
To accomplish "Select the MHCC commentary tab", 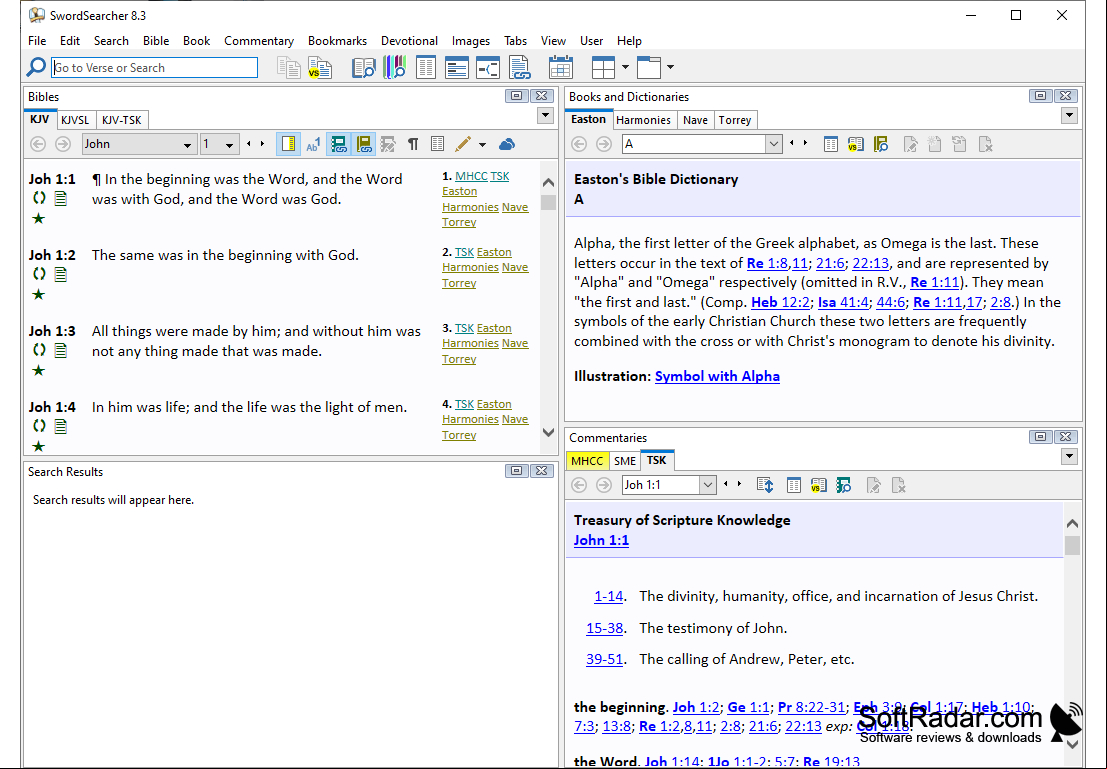I will click(x=587, y=461).
